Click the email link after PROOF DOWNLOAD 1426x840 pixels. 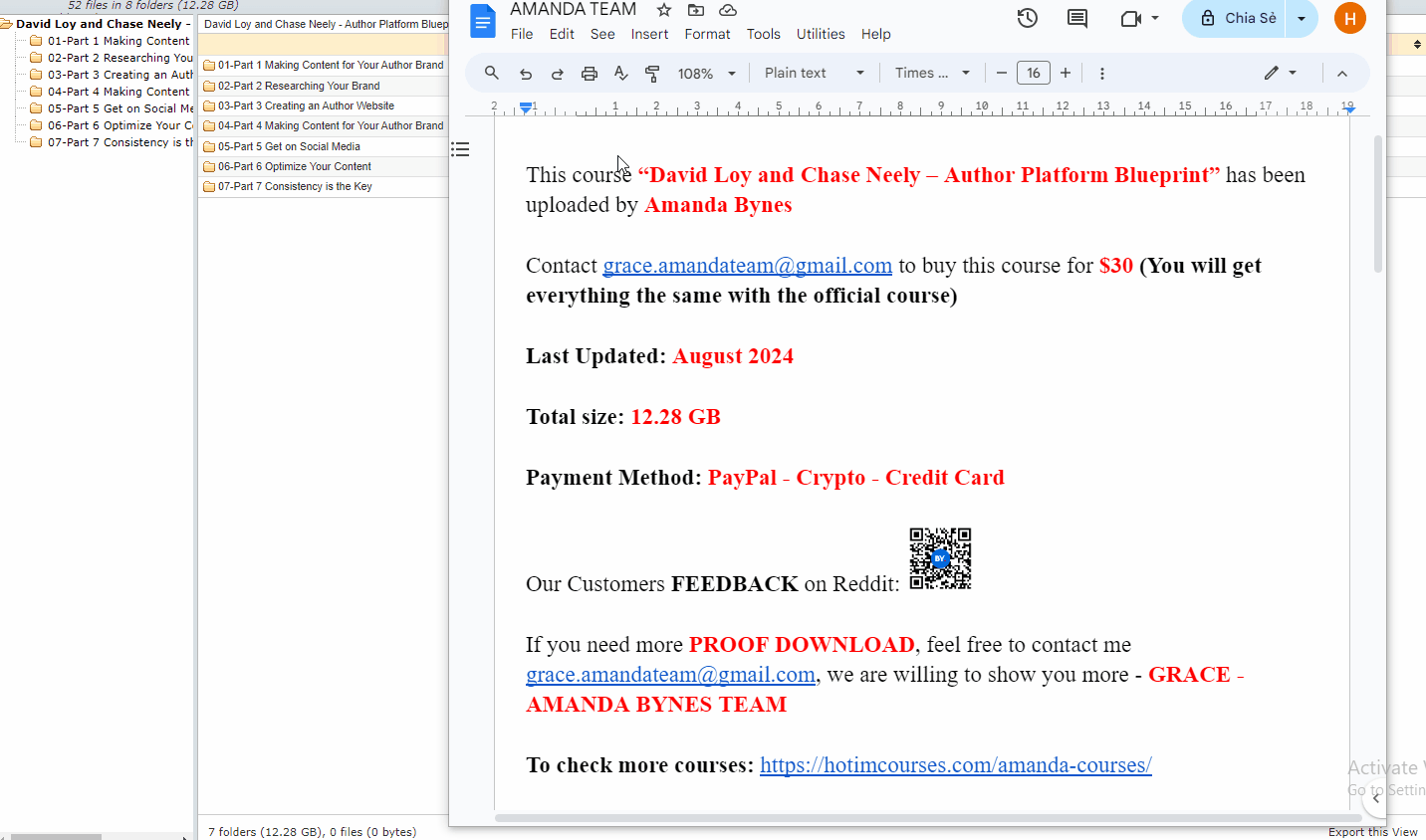click(x=670, y=675)
